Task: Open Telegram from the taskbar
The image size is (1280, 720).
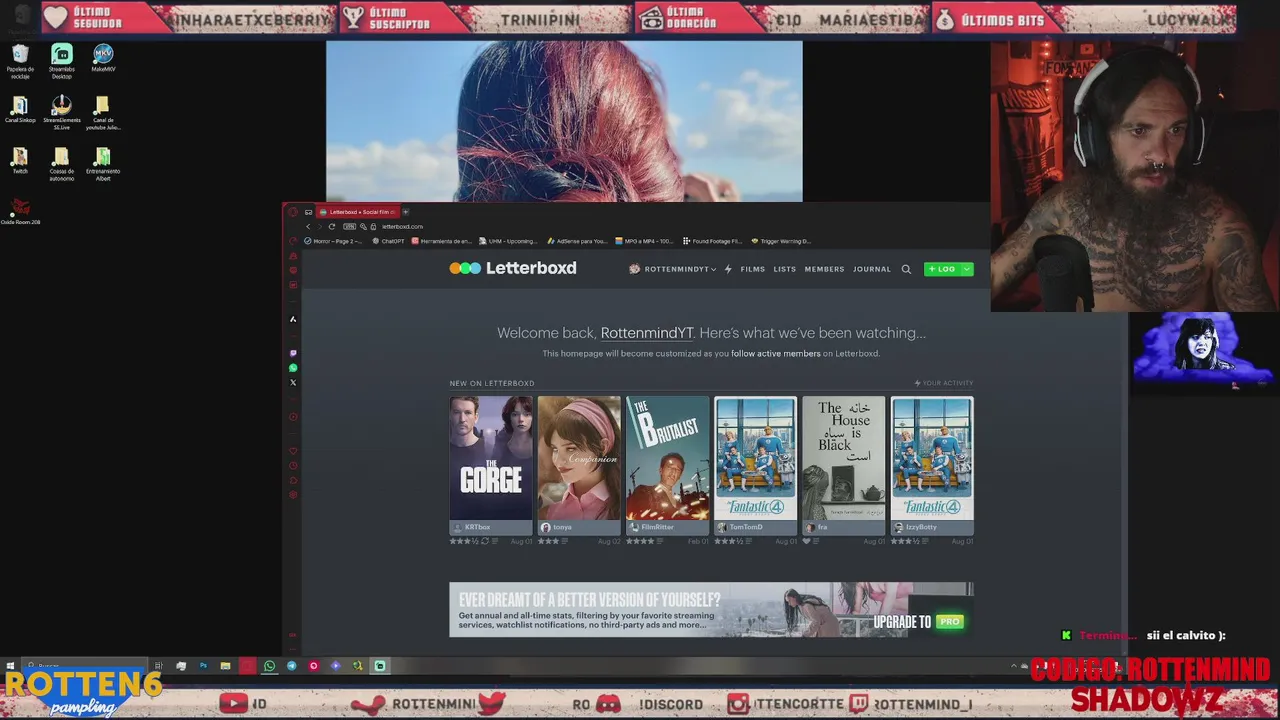Action: coord(292,666)
